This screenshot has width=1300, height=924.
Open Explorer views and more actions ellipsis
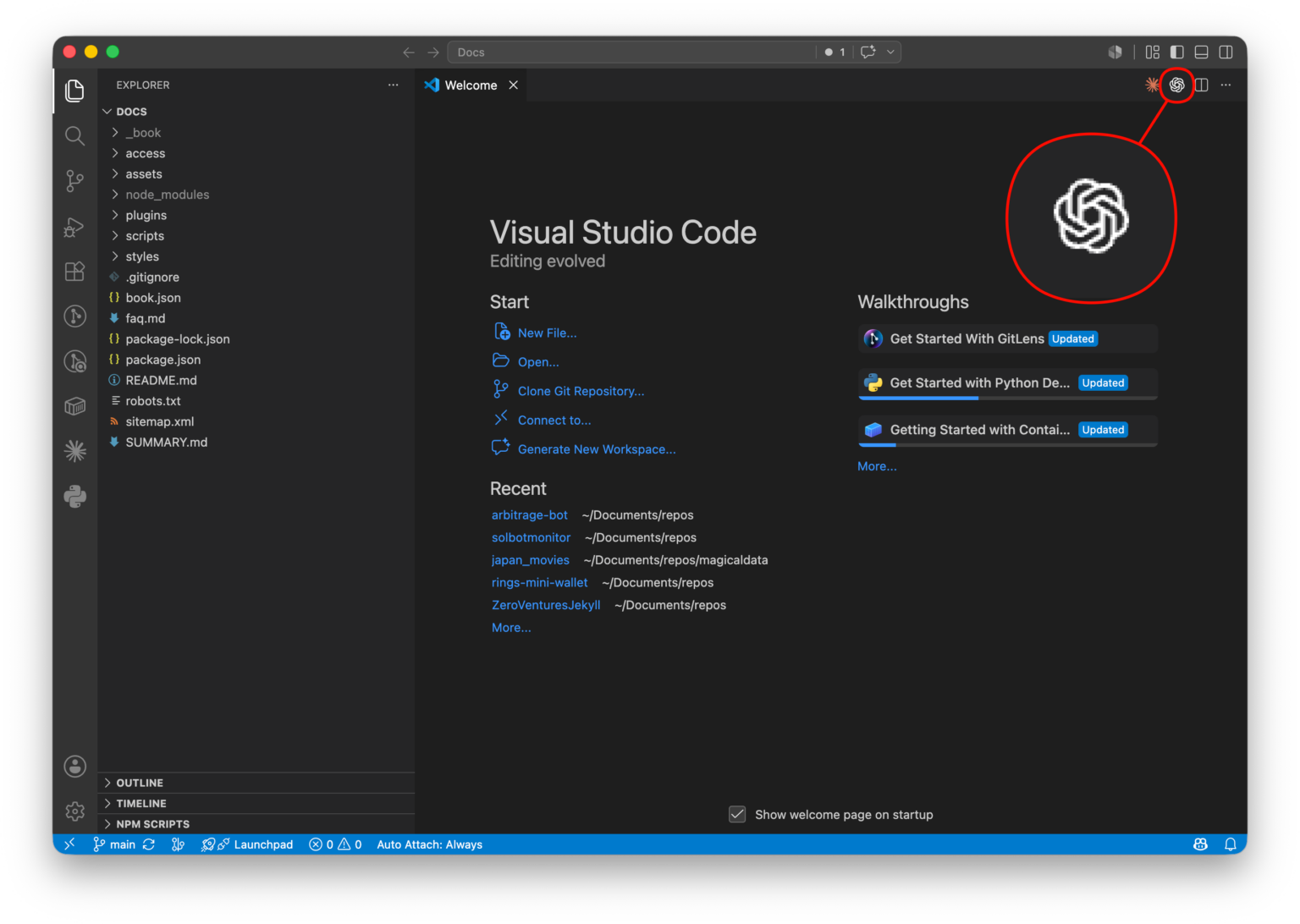click(x=393, y=85)
